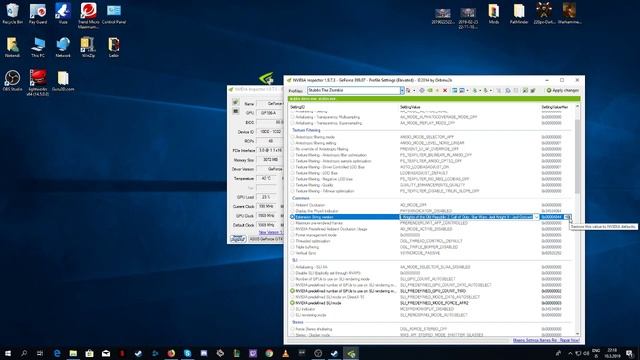Click the GPU chip icon in NVIDIA Inspector window
This screenshot has width=640, height=360.
point(236,111)
